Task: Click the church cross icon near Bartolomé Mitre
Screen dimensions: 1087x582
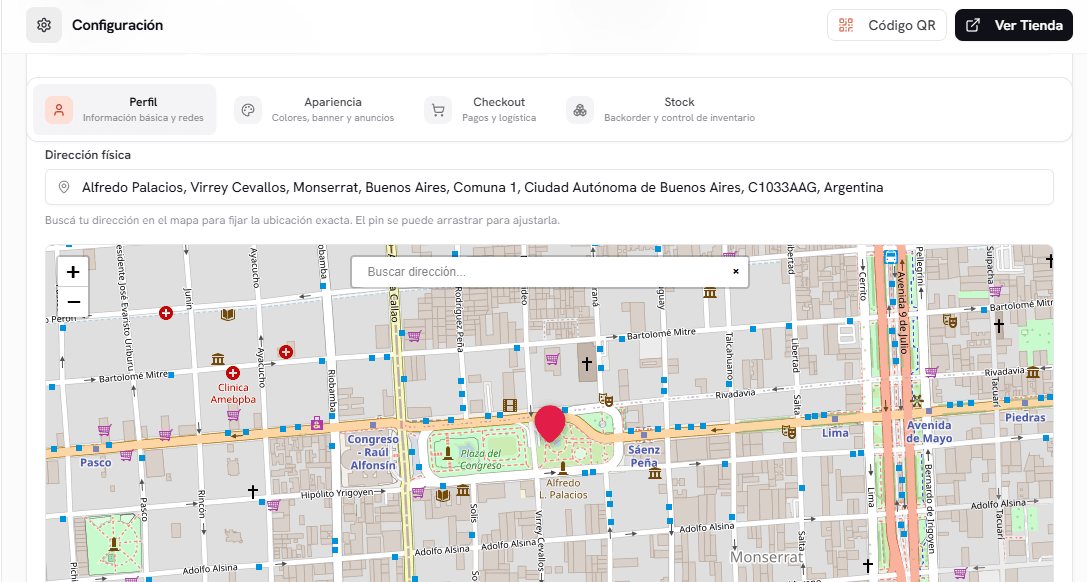Action: click(x=586, y=363)
